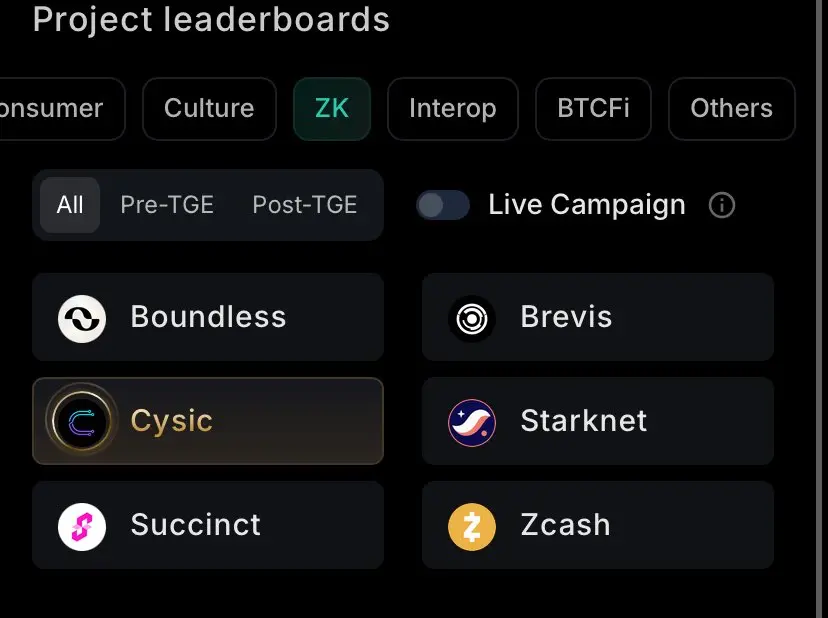Filter projects by Pre-TGE
Screen dimensions: 828x618
(167, 205)
